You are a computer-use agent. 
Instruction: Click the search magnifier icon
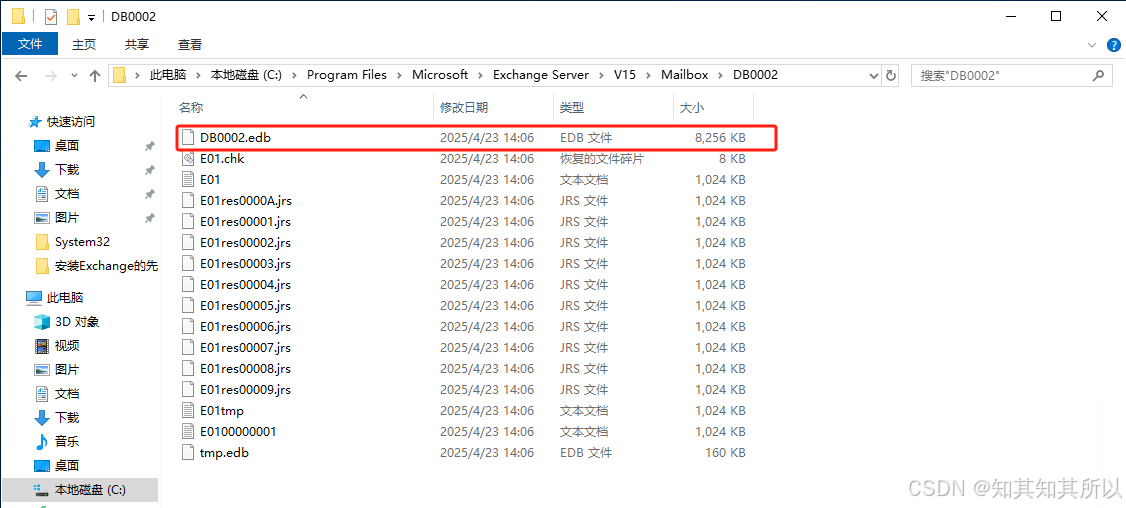click(1098, 75)
